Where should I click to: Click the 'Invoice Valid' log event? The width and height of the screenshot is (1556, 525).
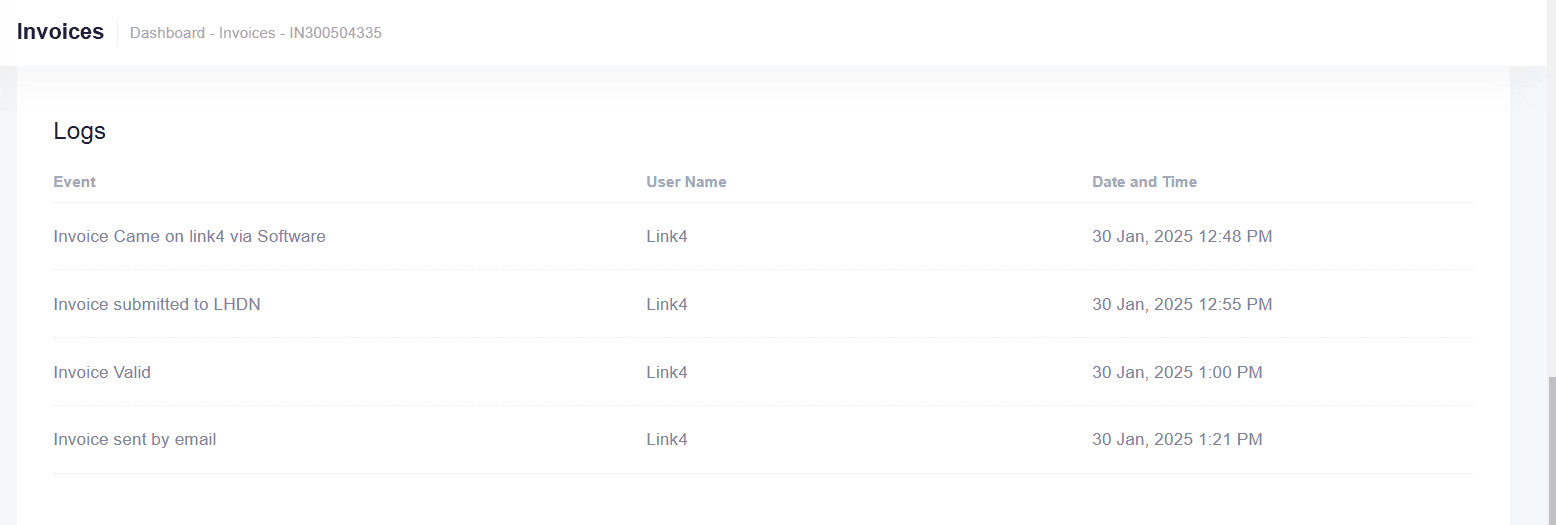(102, 372)
